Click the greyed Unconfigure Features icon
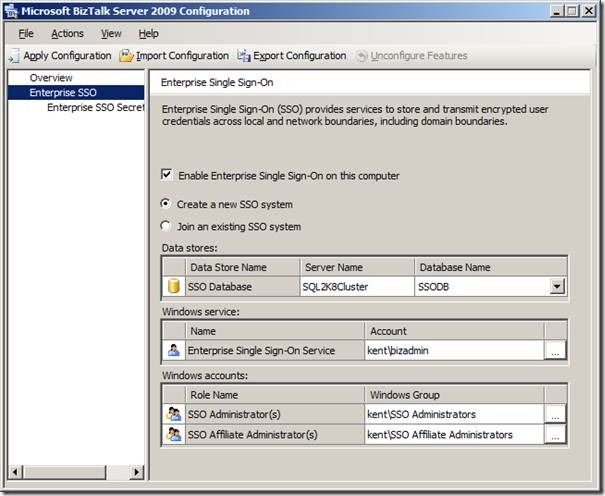The width and height of the screenshot is (605, 496). click(x=361, y=56)
